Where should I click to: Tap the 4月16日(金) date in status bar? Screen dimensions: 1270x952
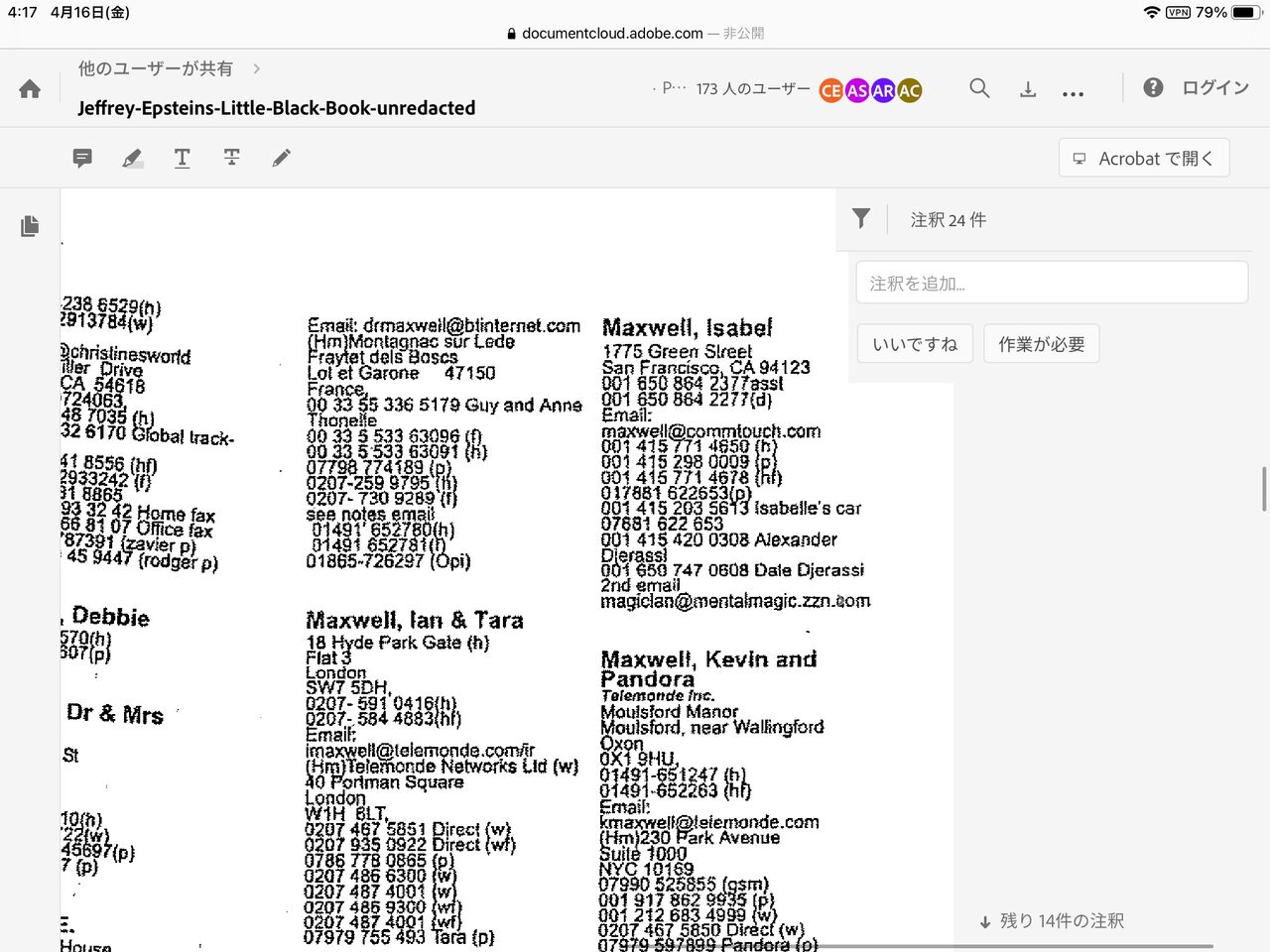pyautogui.click(x=89, y=13)
